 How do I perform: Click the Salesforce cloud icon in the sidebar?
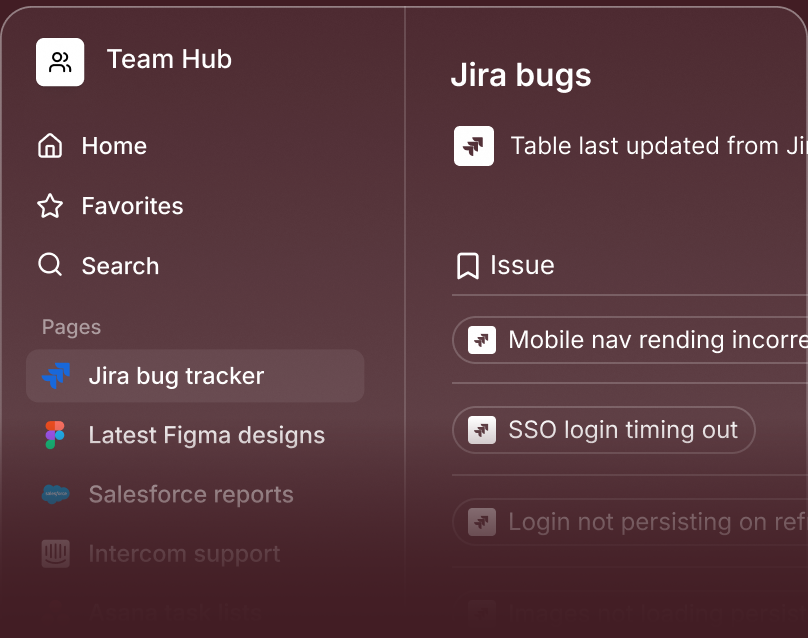(x=56, y=494)
